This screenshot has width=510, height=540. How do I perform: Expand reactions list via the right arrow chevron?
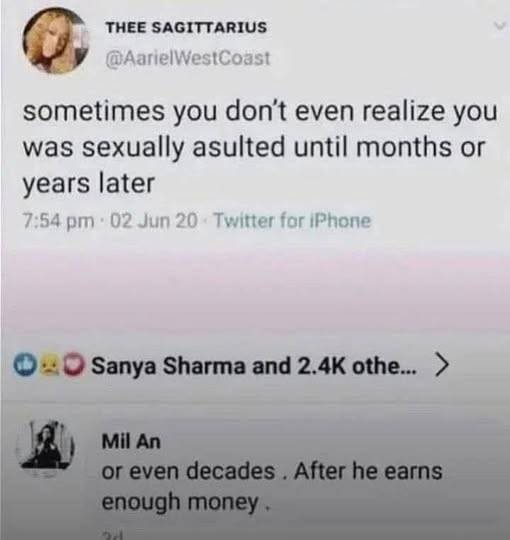coord(442,365)
